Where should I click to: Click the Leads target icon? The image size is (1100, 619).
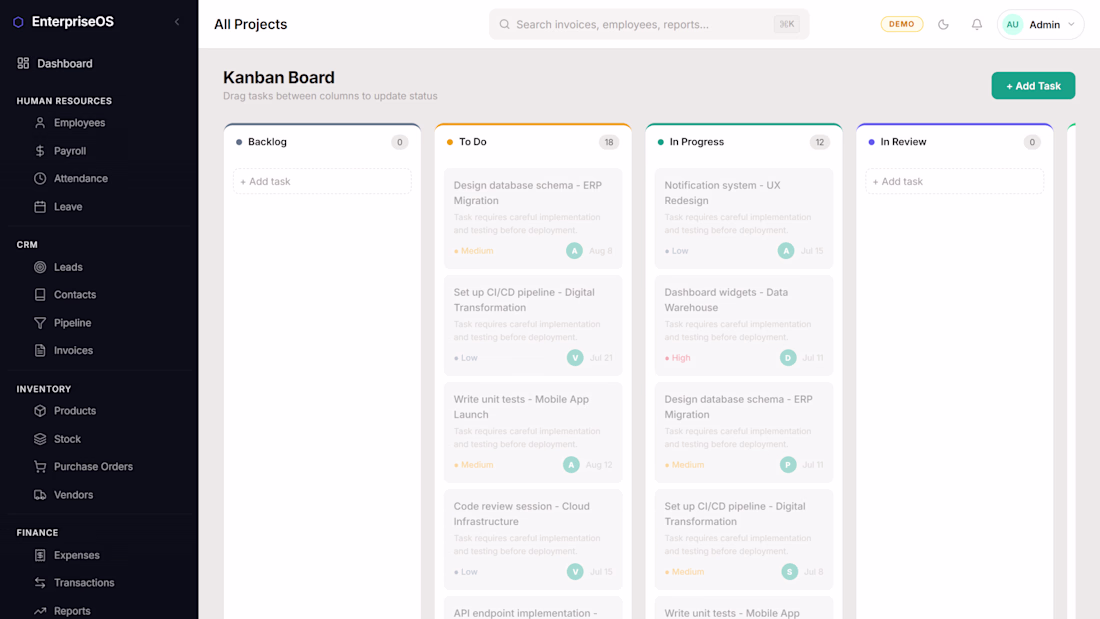40,267
